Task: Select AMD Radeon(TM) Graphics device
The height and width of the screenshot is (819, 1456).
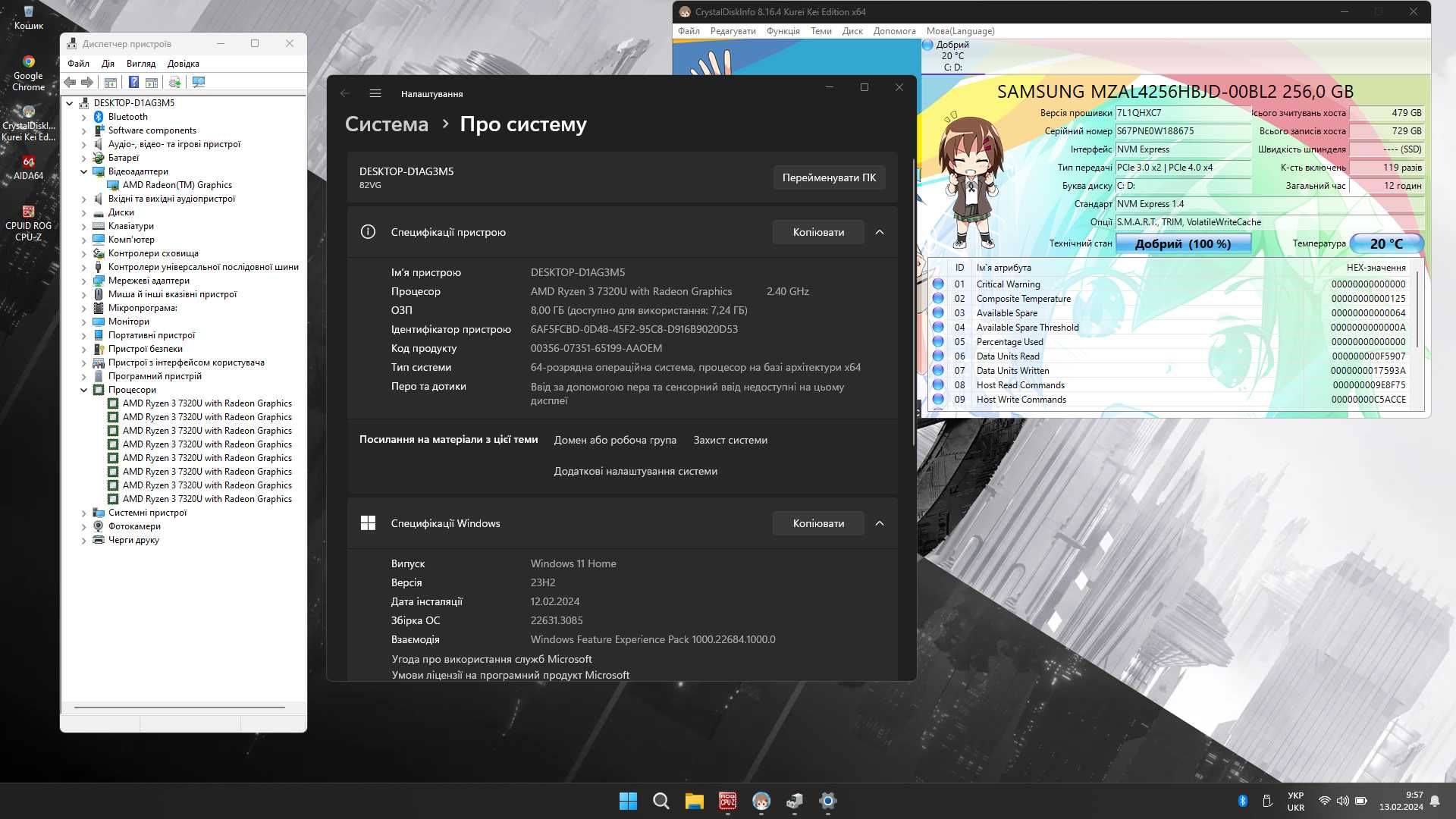Action: coord(177,185)
